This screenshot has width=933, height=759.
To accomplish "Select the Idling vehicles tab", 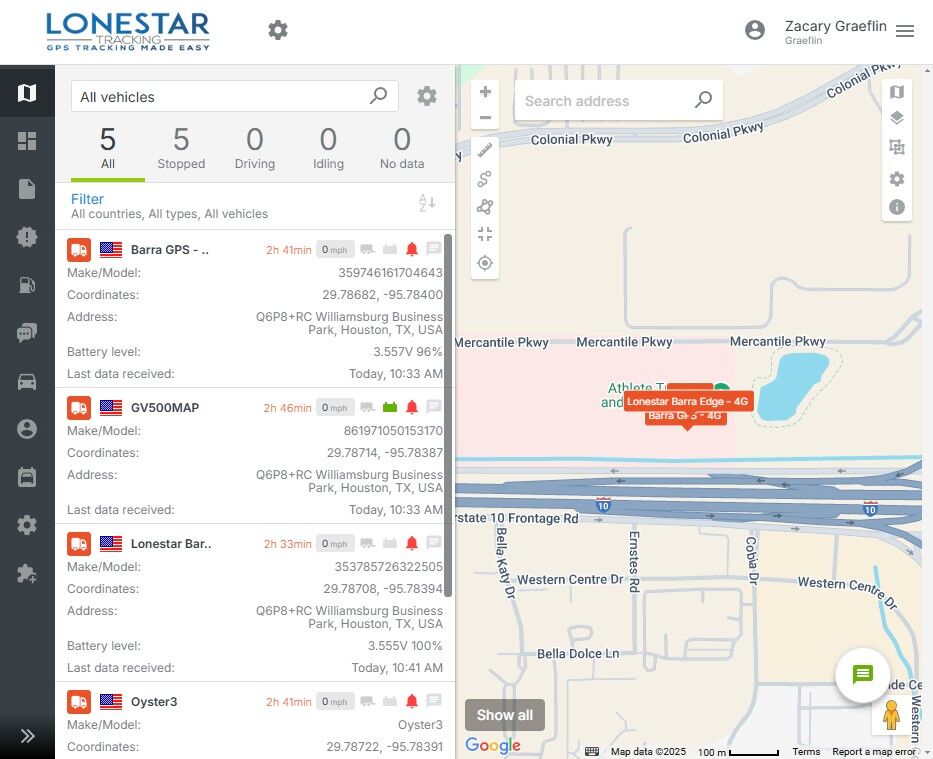I will 328,149.
